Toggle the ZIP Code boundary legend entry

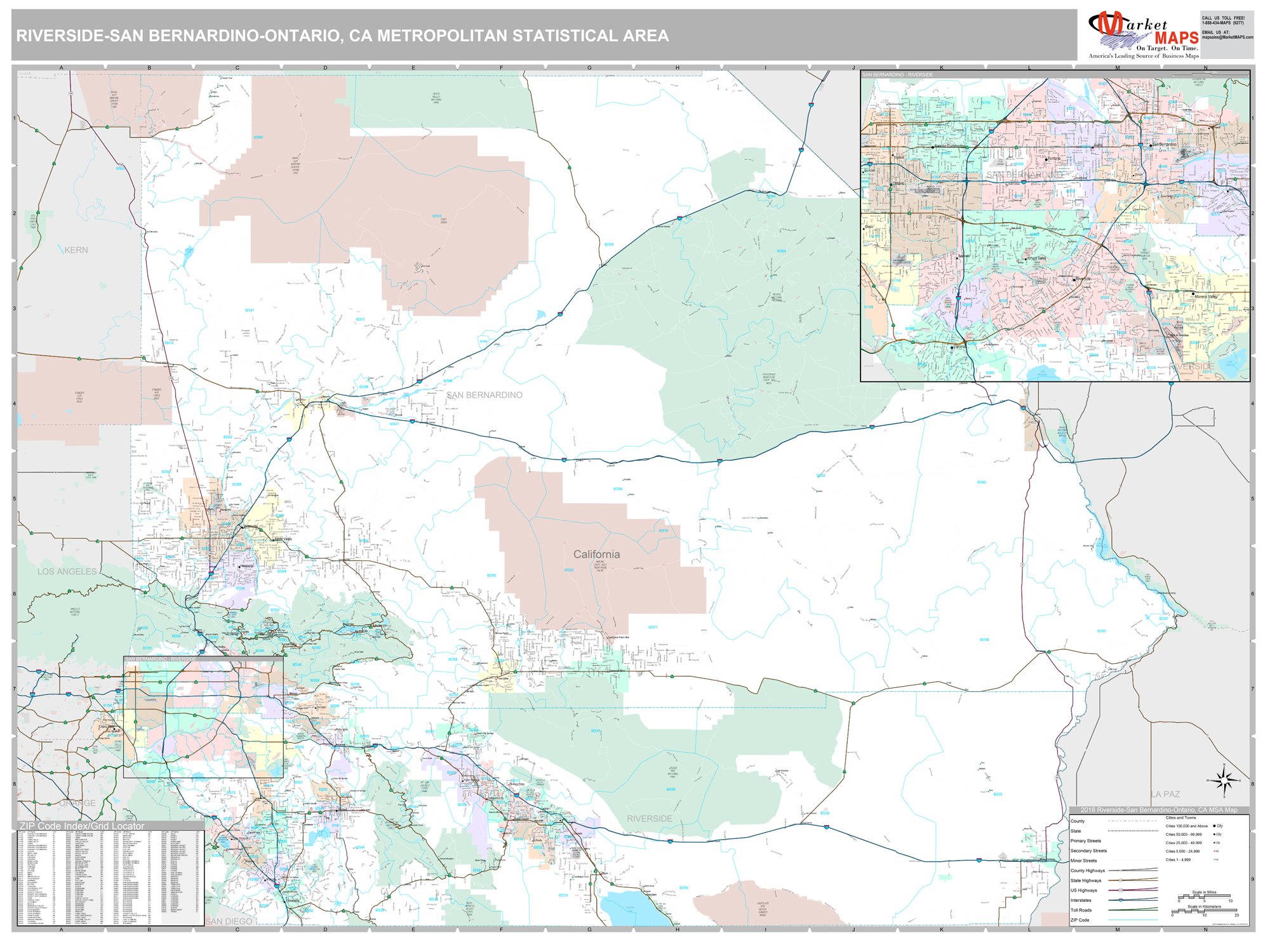[x=1132, y=920]
